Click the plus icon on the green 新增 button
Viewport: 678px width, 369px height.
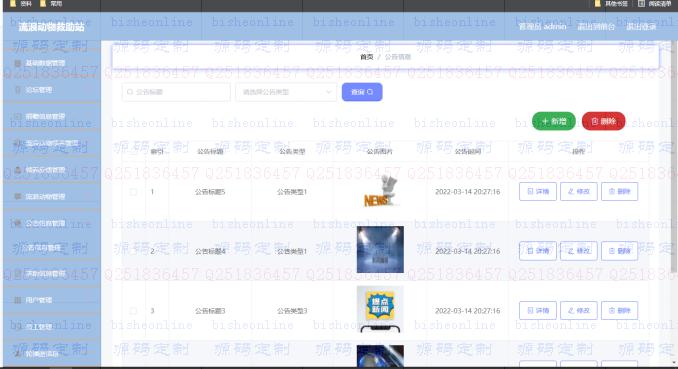[545, 122]
